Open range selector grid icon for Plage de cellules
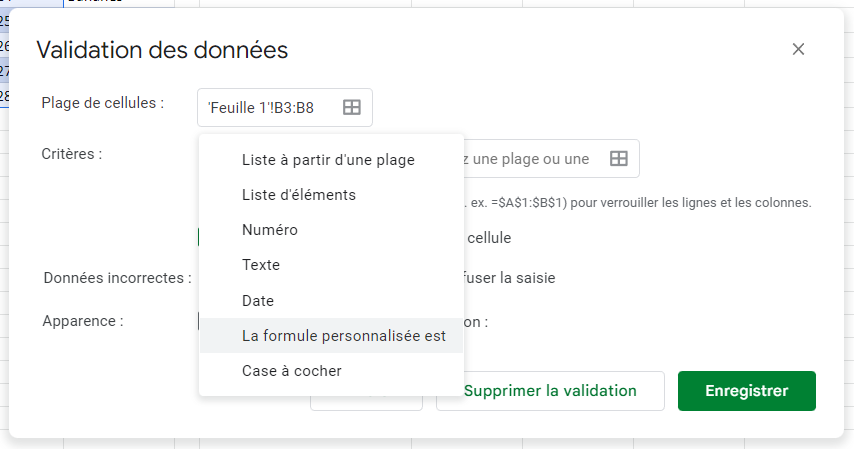This screenshot has width=854, height=449. (x=352, y=107)
